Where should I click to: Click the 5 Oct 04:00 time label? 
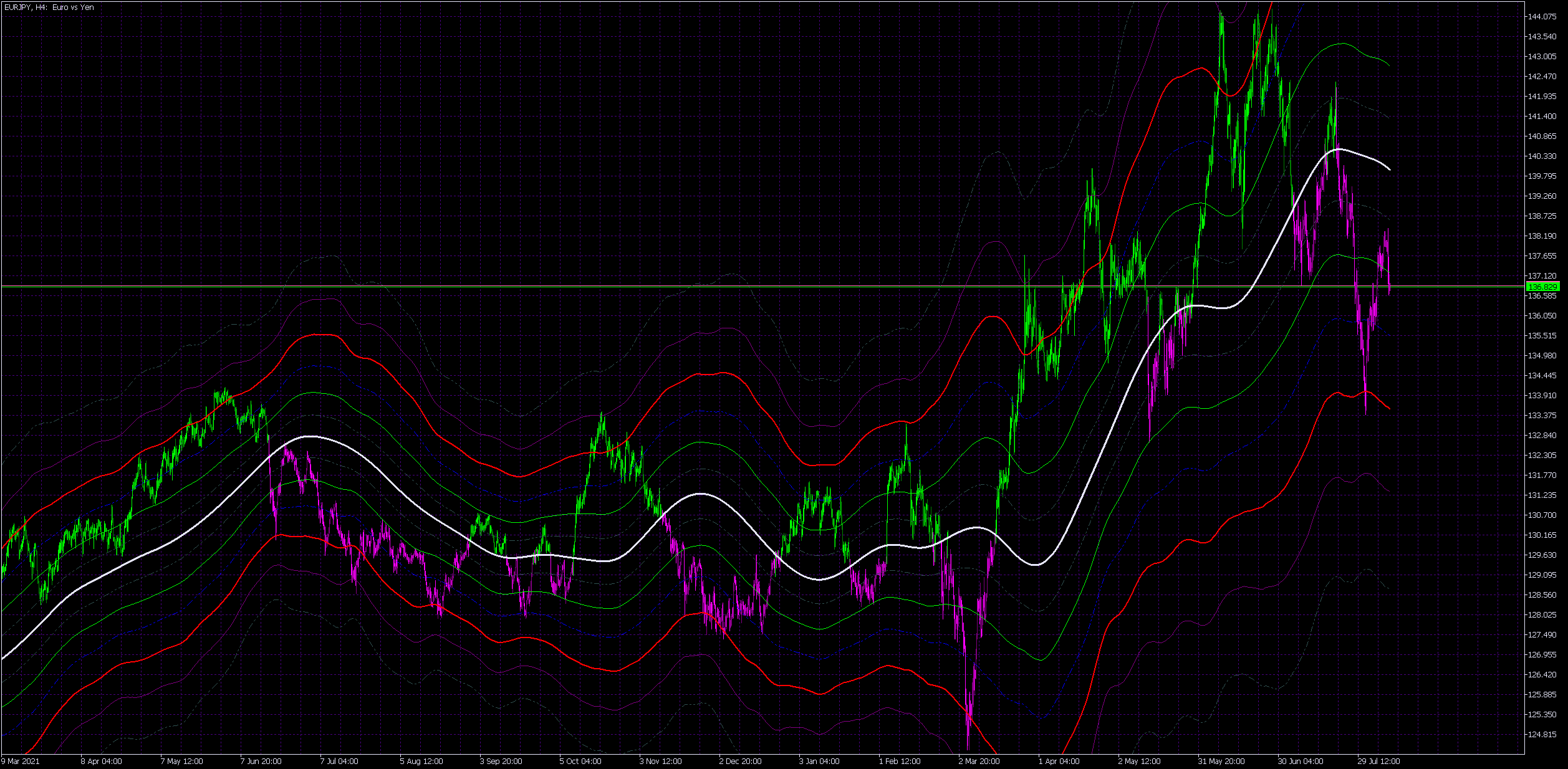click(580, 761)
